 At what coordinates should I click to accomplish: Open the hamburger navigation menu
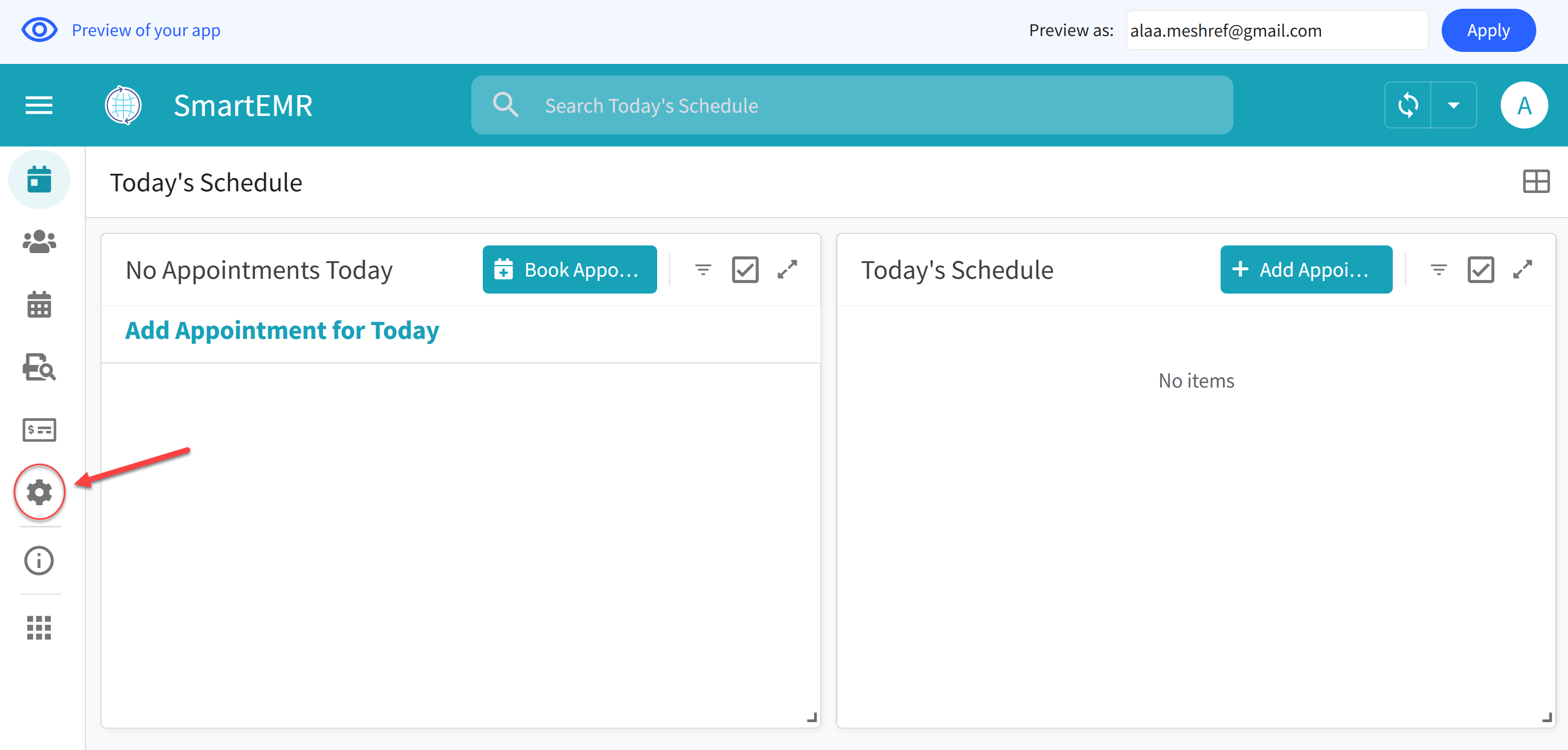[38, 105]
